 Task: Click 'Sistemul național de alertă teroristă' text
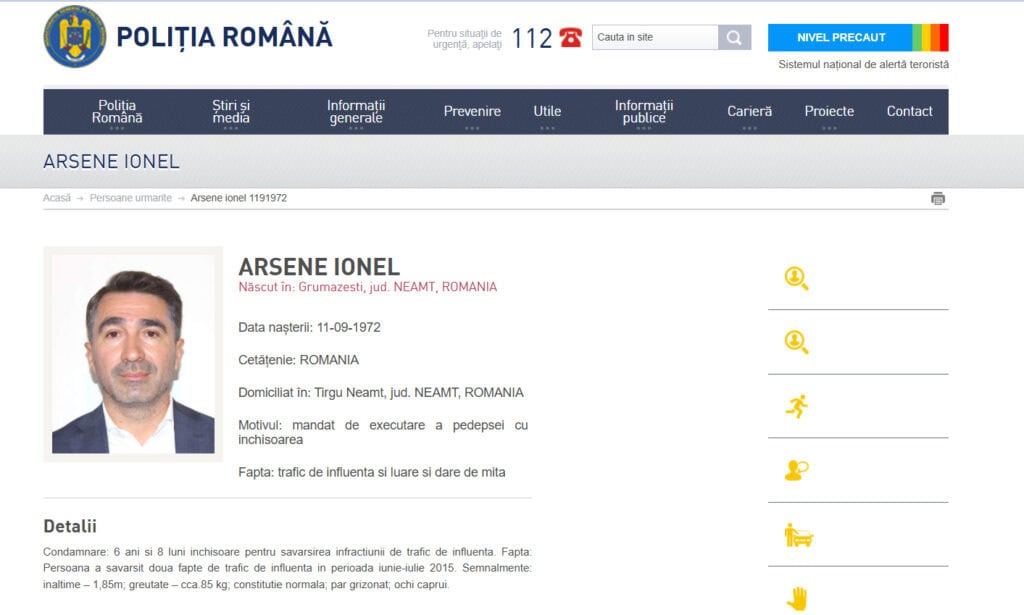coord(863,65)
